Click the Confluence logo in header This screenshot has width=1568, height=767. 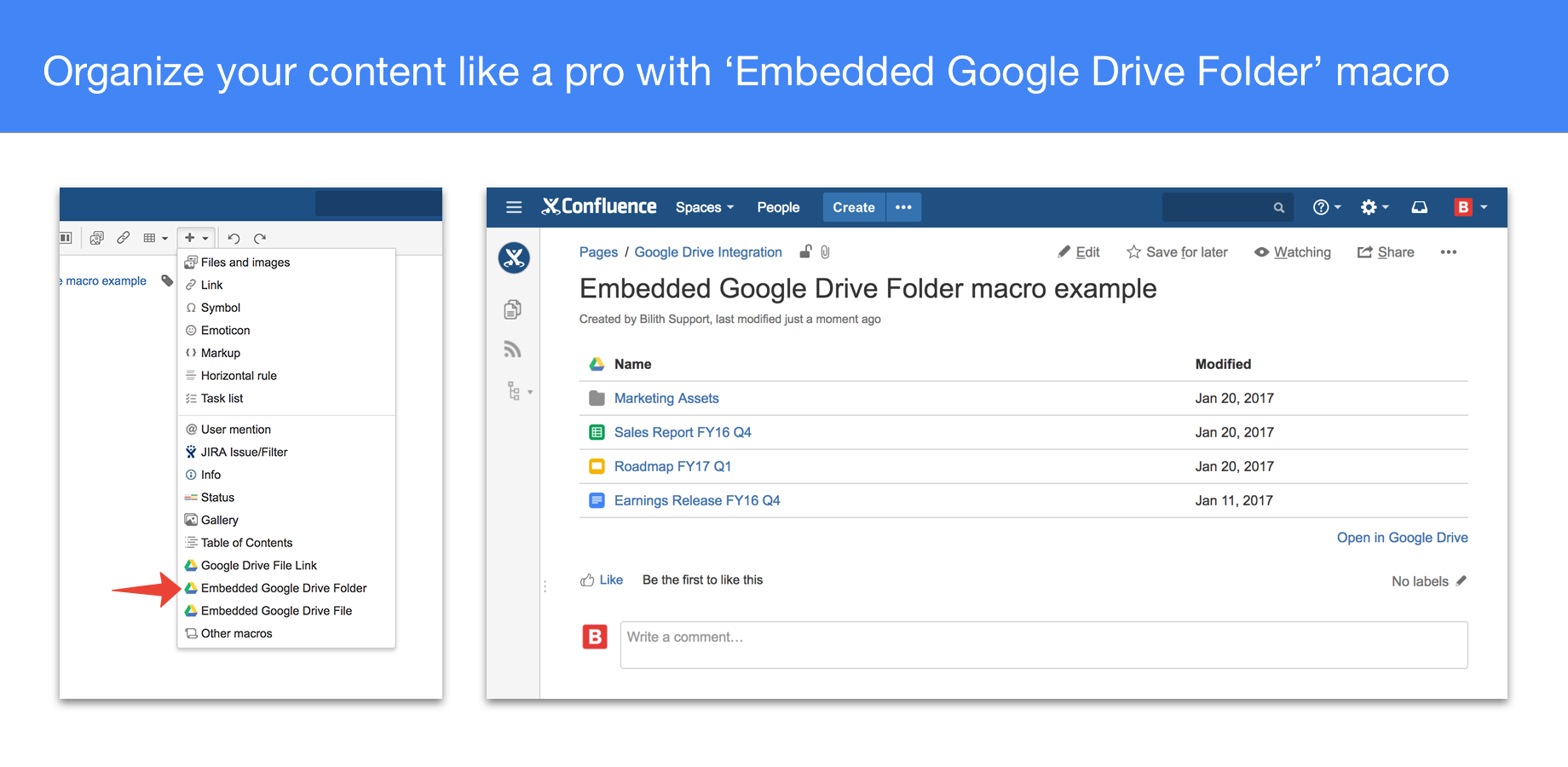point(599,206)
